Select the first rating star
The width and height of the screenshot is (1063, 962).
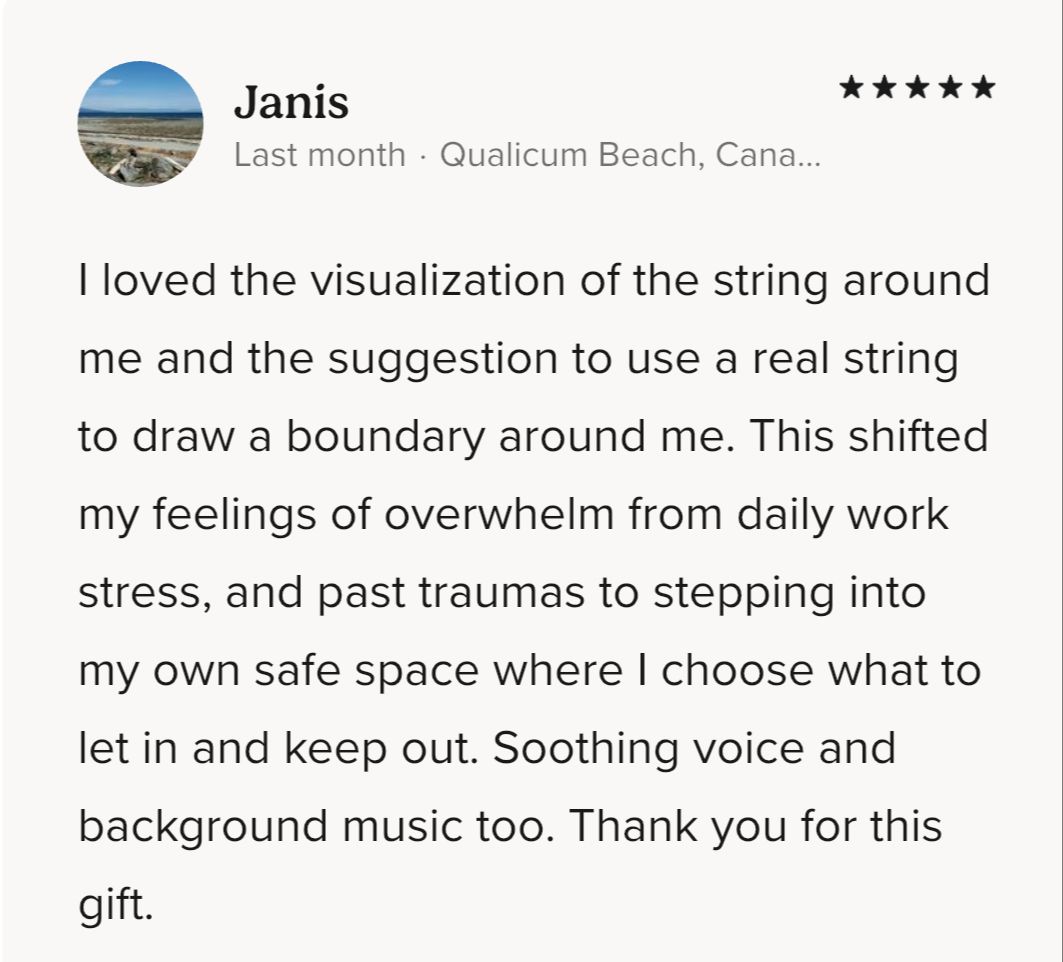tap(851, 87)
